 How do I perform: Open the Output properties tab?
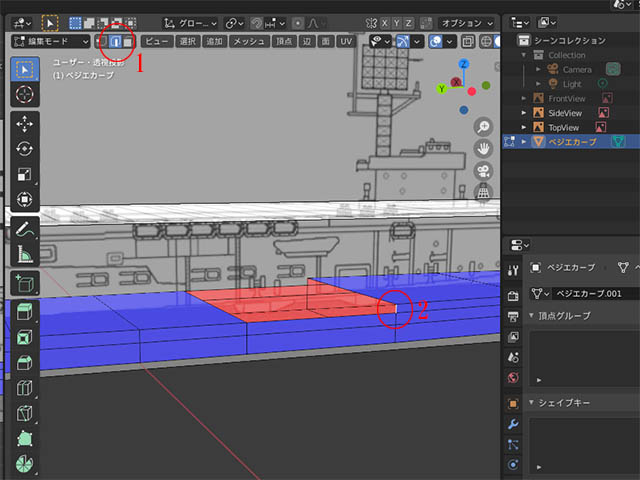coord(513,316)
